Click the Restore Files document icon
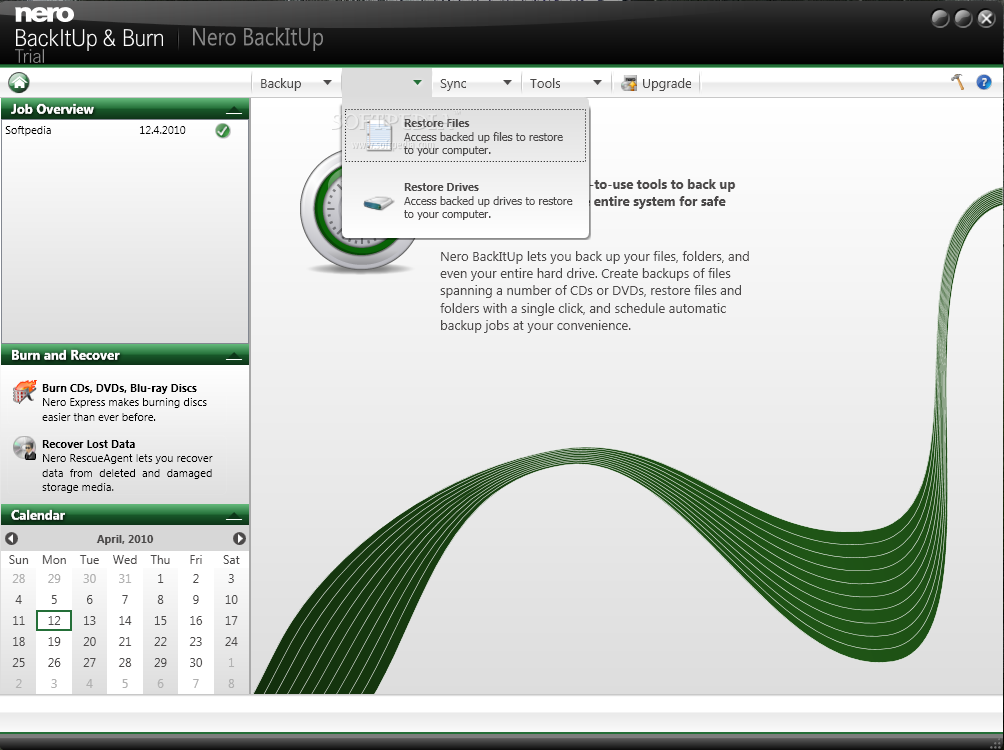The width and height of the screenshot is (1004, 750). click(x=378, y=136)
